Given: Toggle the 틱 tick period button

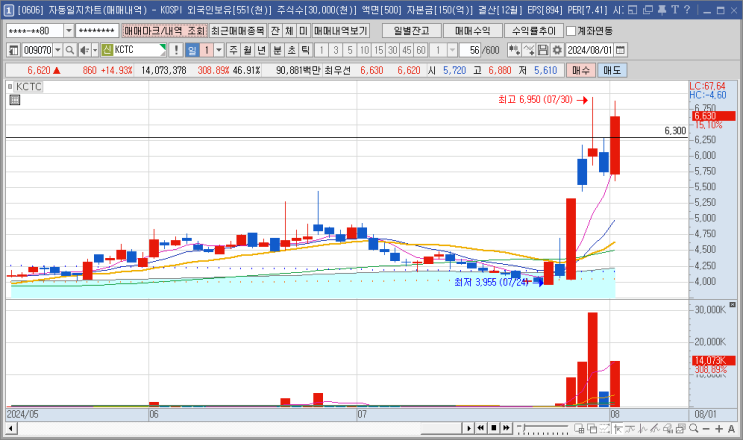Looking at the screenshot, I should click(306, 50).
